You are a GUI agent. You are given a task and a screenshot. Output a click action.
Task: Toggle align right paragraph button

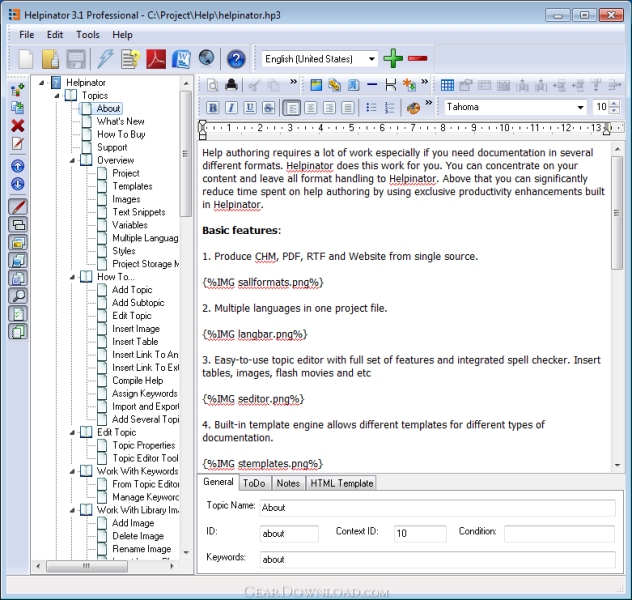point(329,108)
